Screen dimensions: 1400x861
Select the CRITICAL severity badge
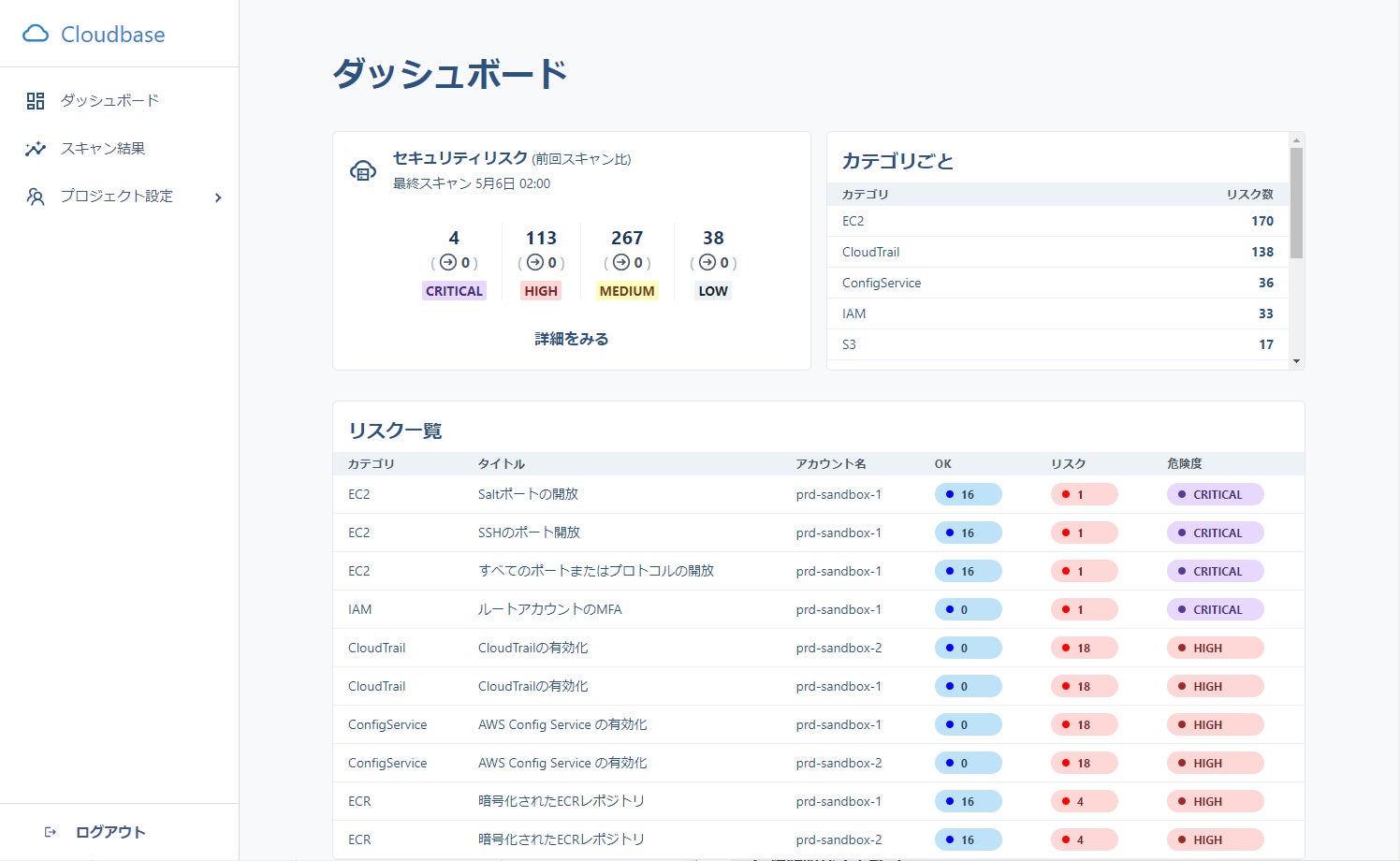coord(454,291)
